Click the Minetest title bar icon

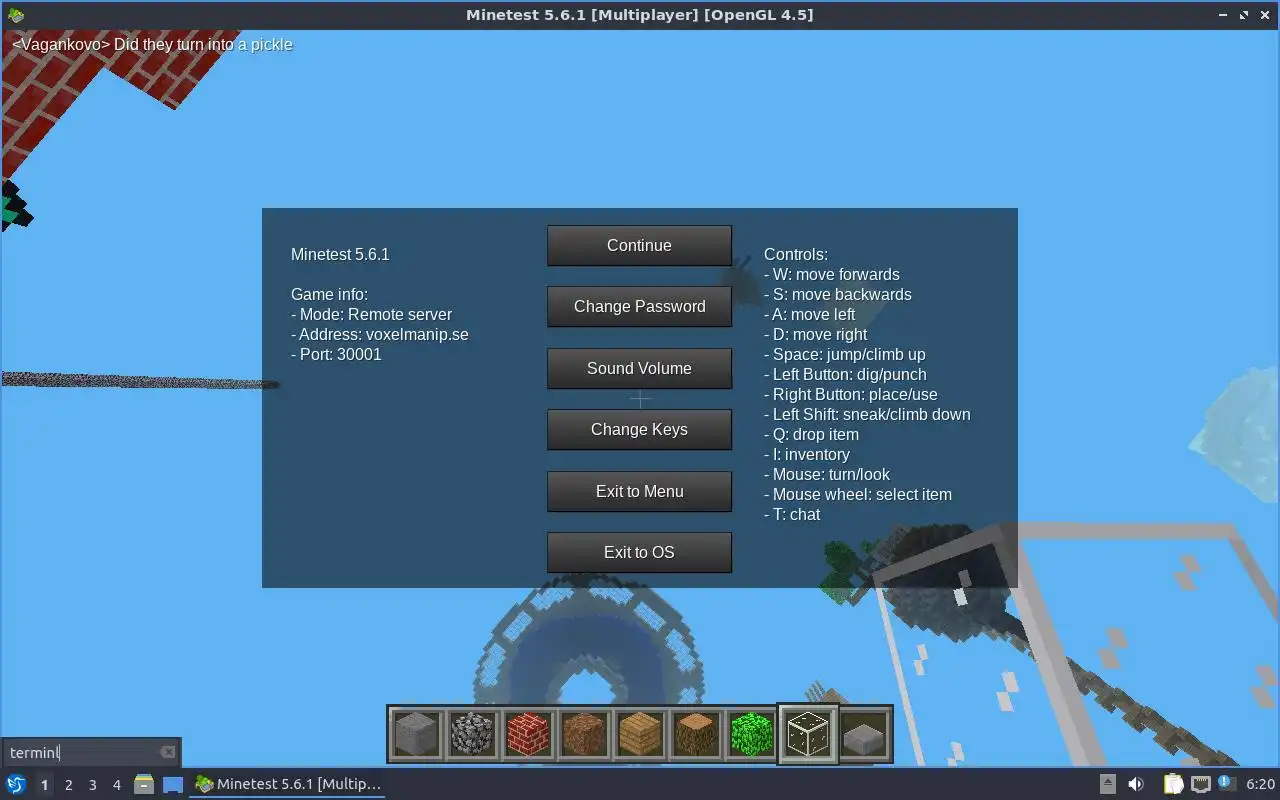point(16,14)
